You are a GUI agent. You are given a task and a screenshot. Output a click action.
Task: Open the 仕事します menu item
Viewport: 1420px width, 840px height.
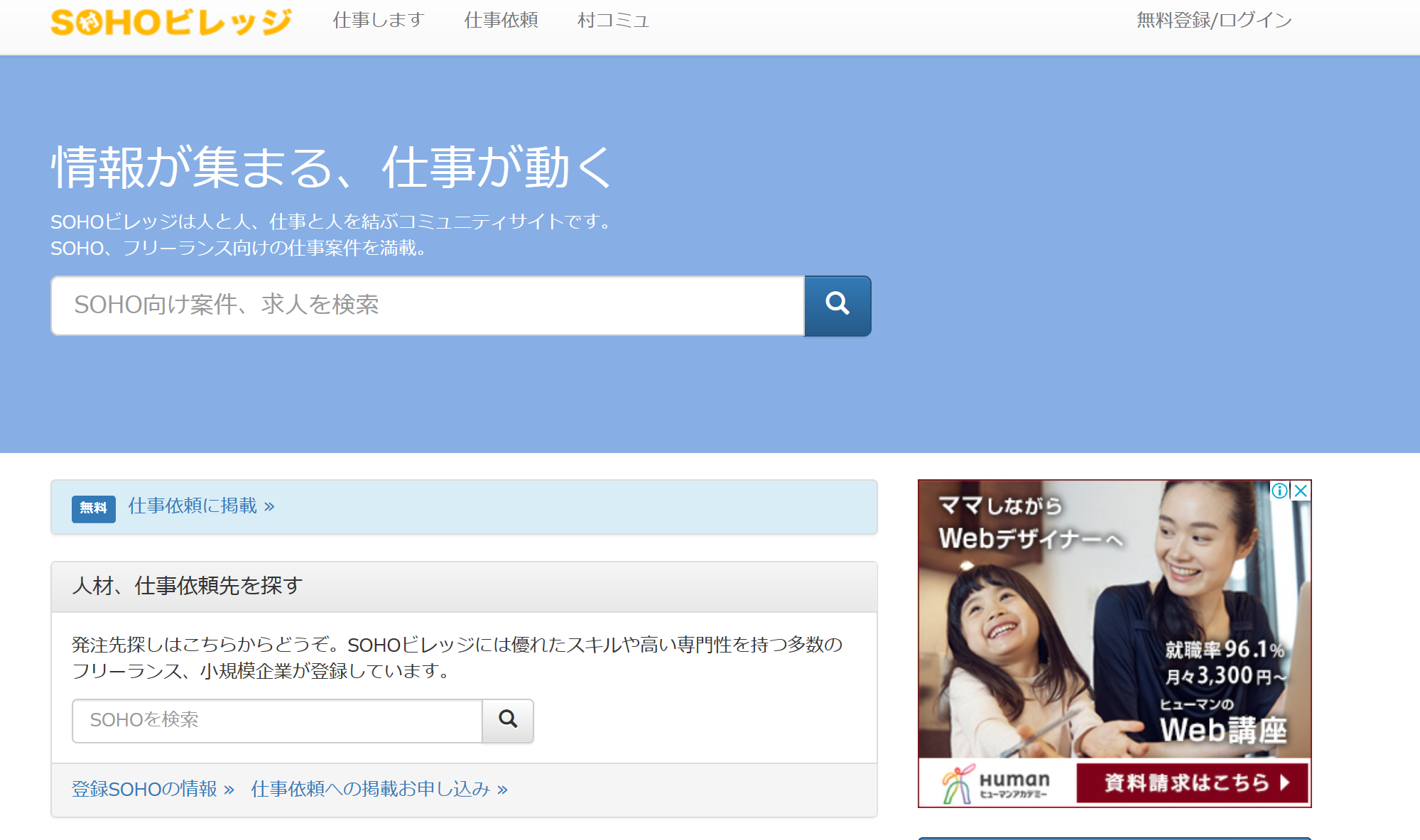[x=379, y=20]
